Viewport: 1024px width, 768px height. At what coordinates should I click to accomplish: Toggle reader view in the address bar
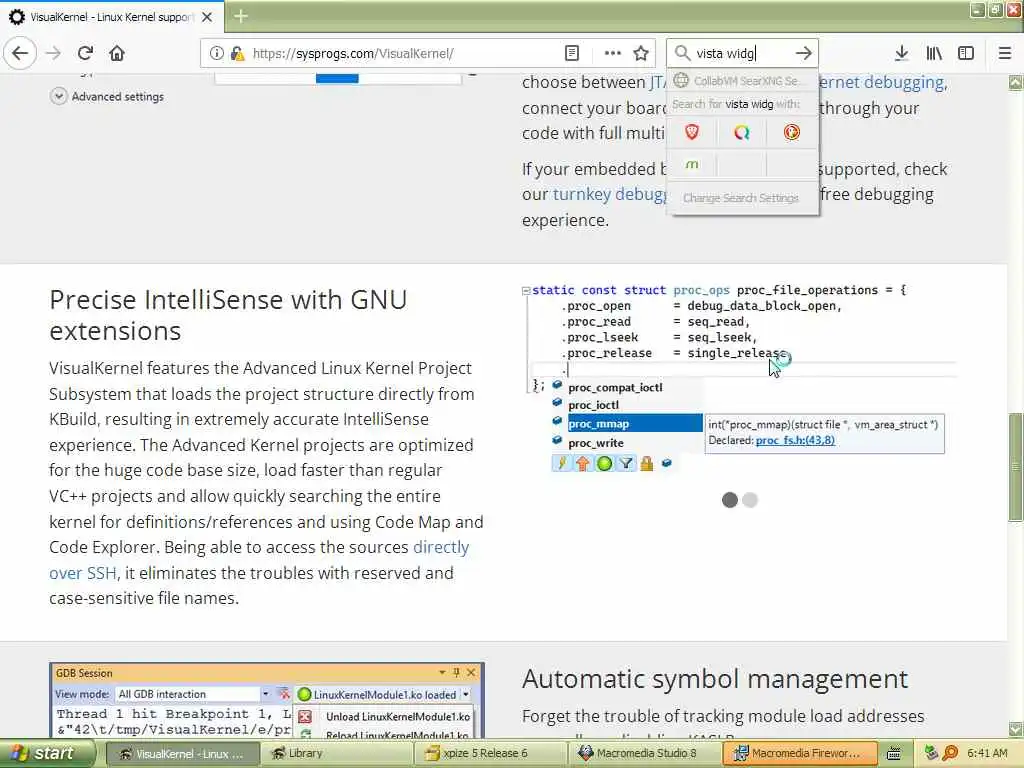[571, 53]
